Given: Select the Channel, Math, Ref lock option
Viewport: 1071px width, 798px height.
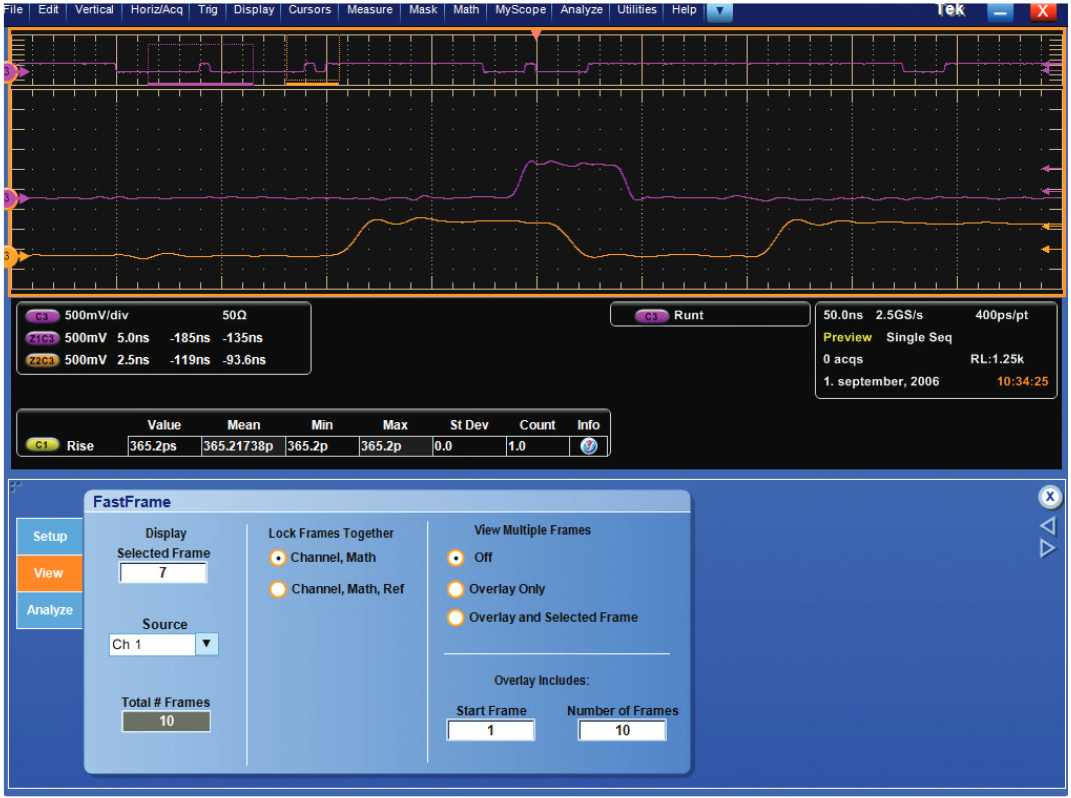Looking at the screenshot, I should point(278,589).
